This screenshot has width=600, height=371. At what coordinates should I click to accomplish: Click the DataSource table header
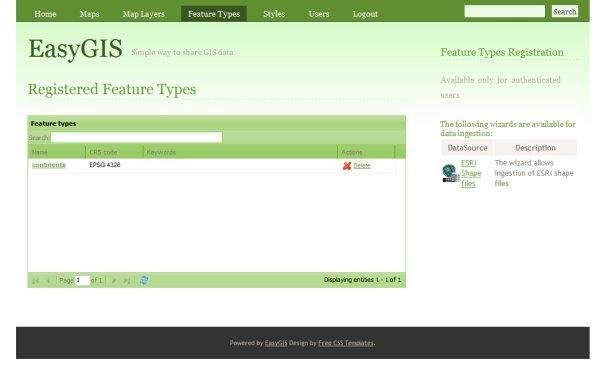click(467, 148)
